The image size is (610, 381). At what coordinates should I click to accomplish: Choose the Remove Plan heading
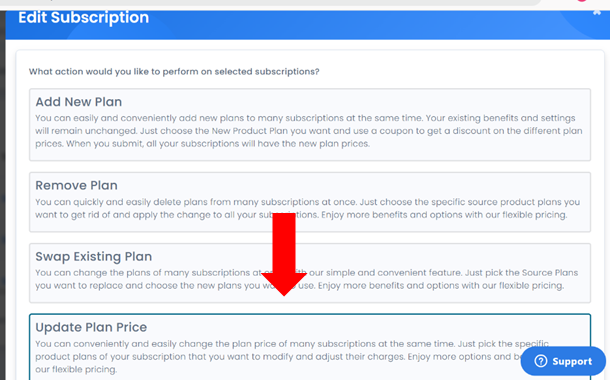pos(76,185)
